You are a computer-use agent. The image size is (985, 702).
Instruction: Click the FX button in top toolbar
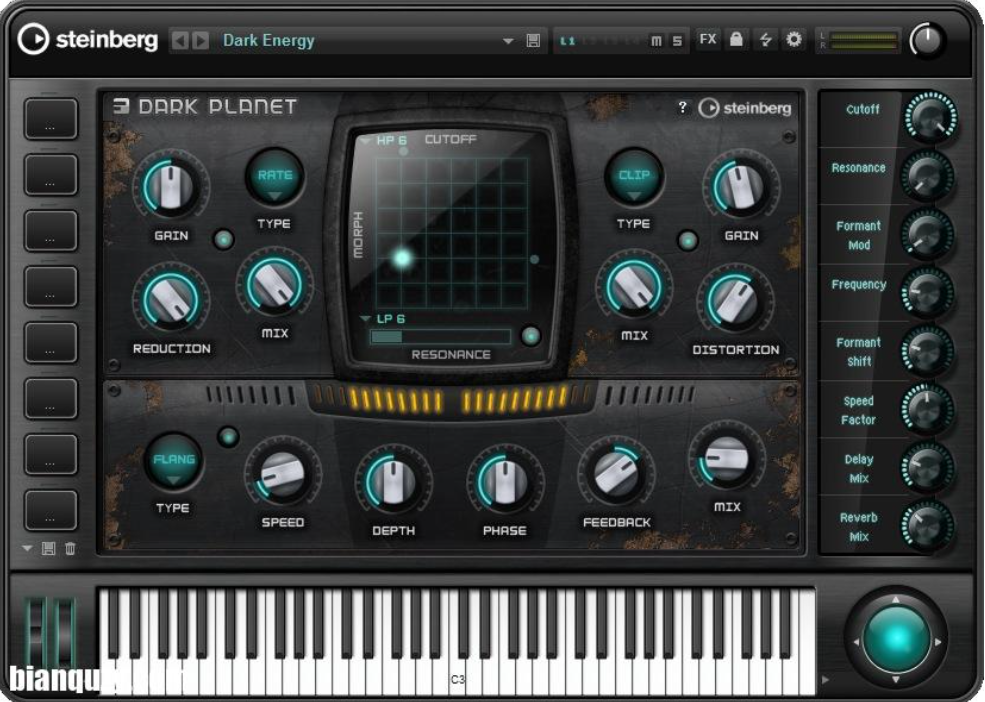[708, 40]
